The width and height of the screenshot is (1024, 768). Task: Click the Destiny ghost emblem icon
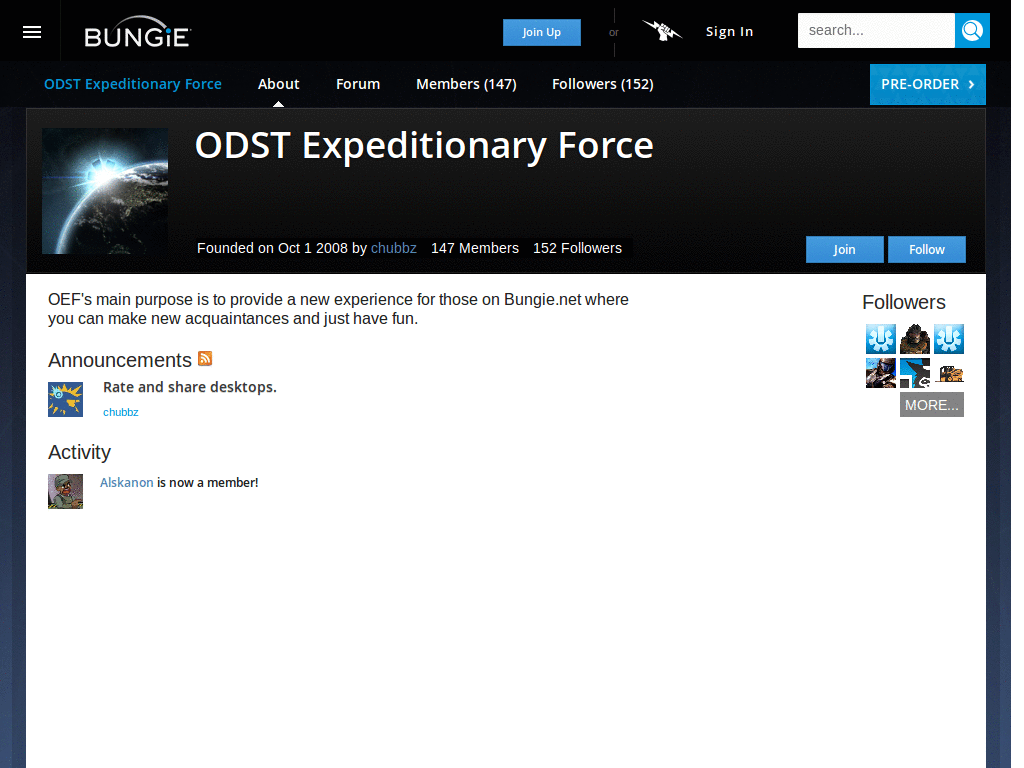coord(662,30)
